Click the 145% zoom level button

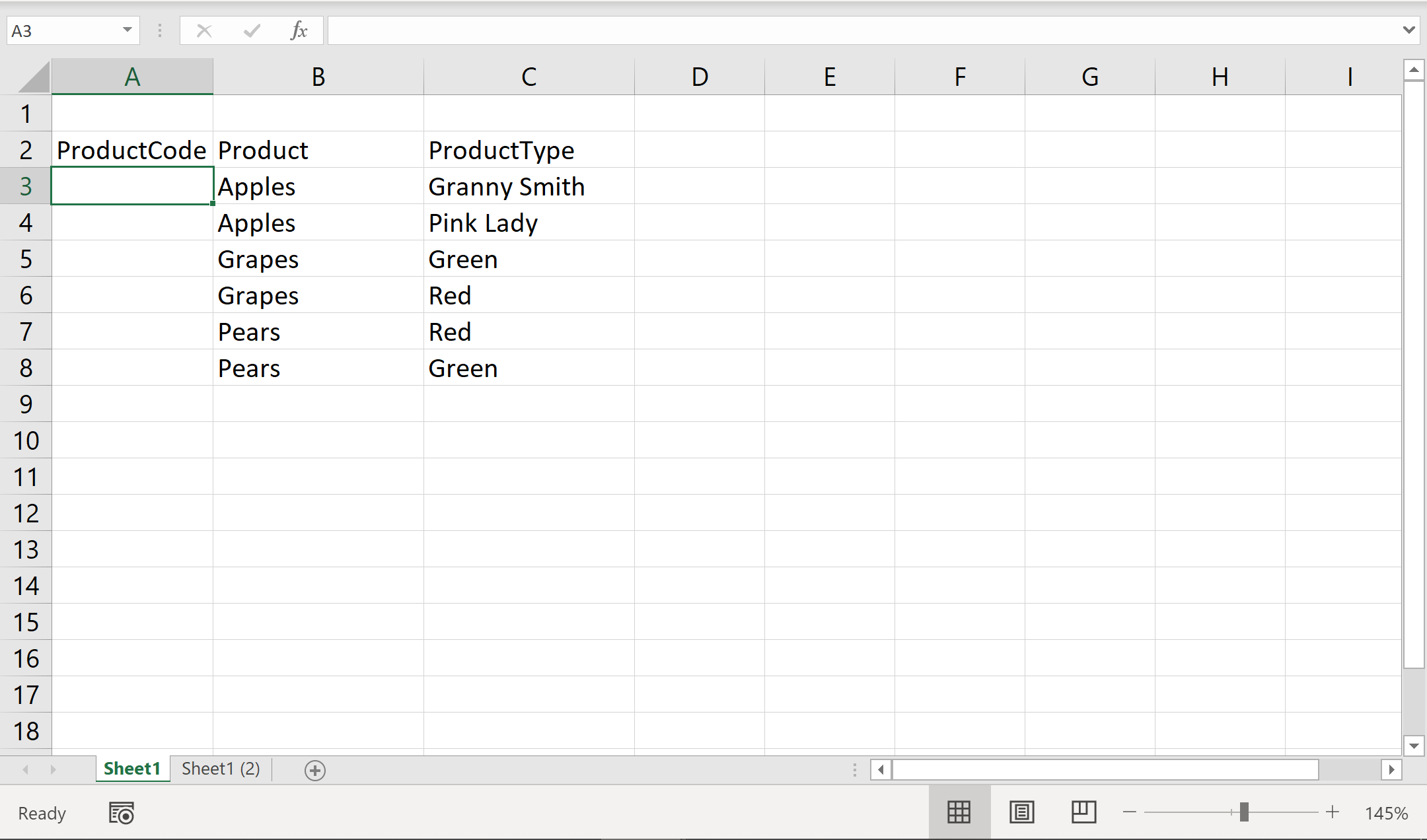1386,813
